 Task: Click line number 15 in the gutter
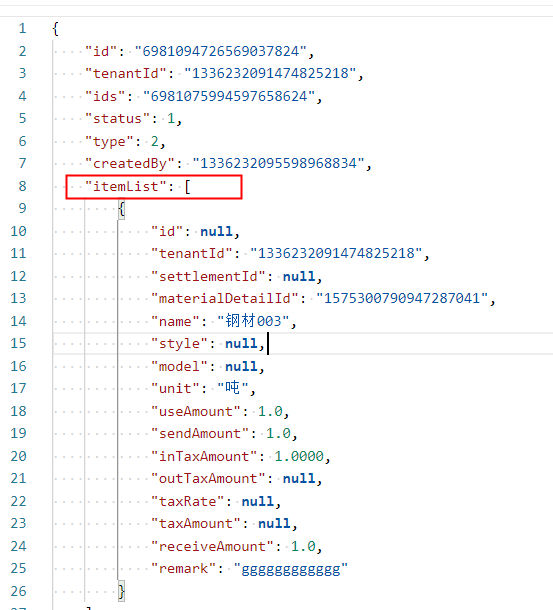[x=18, y=343]
